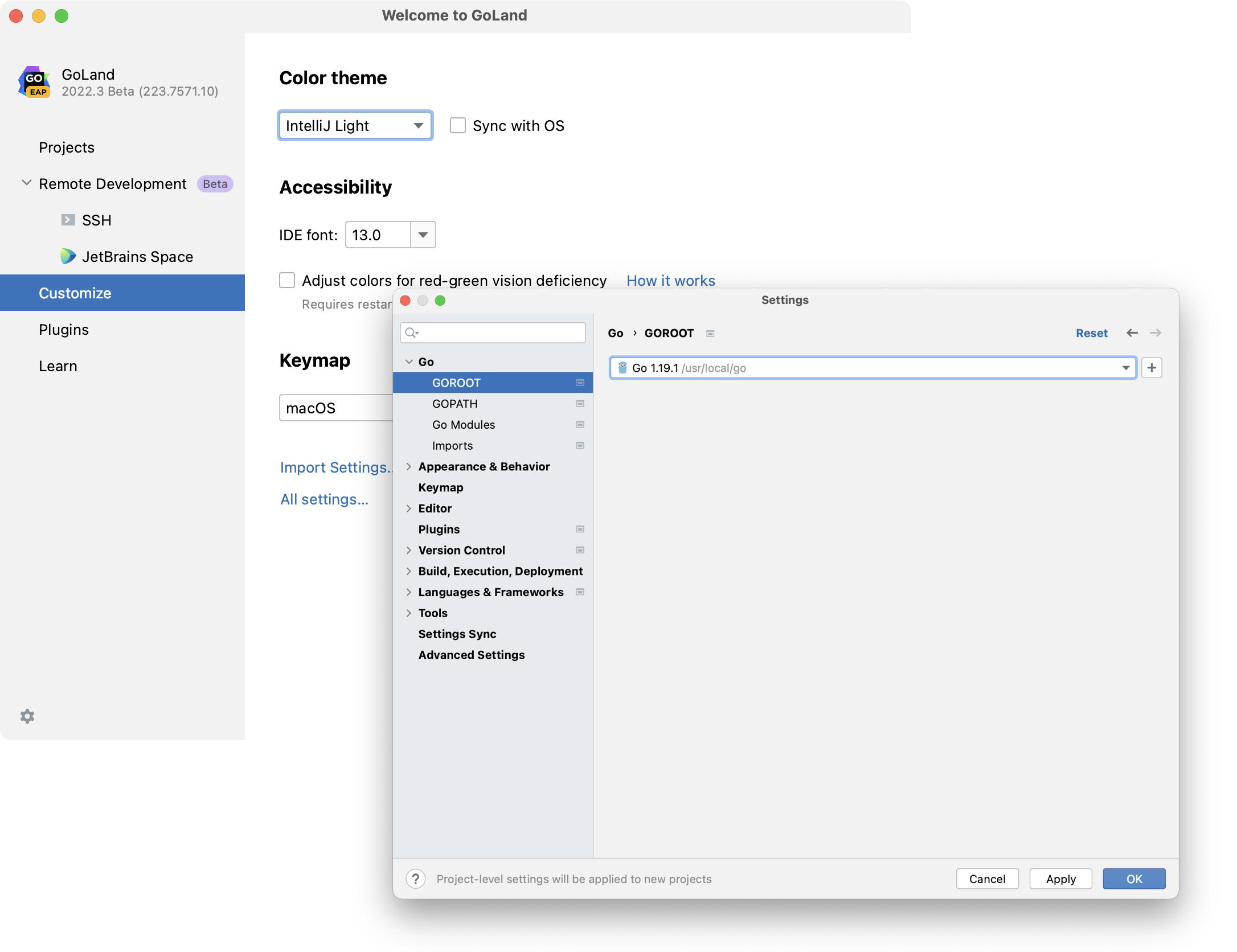Viewport: 1237px width, 952px height.
Task: Open Settings Sync page
Action: 493,634
